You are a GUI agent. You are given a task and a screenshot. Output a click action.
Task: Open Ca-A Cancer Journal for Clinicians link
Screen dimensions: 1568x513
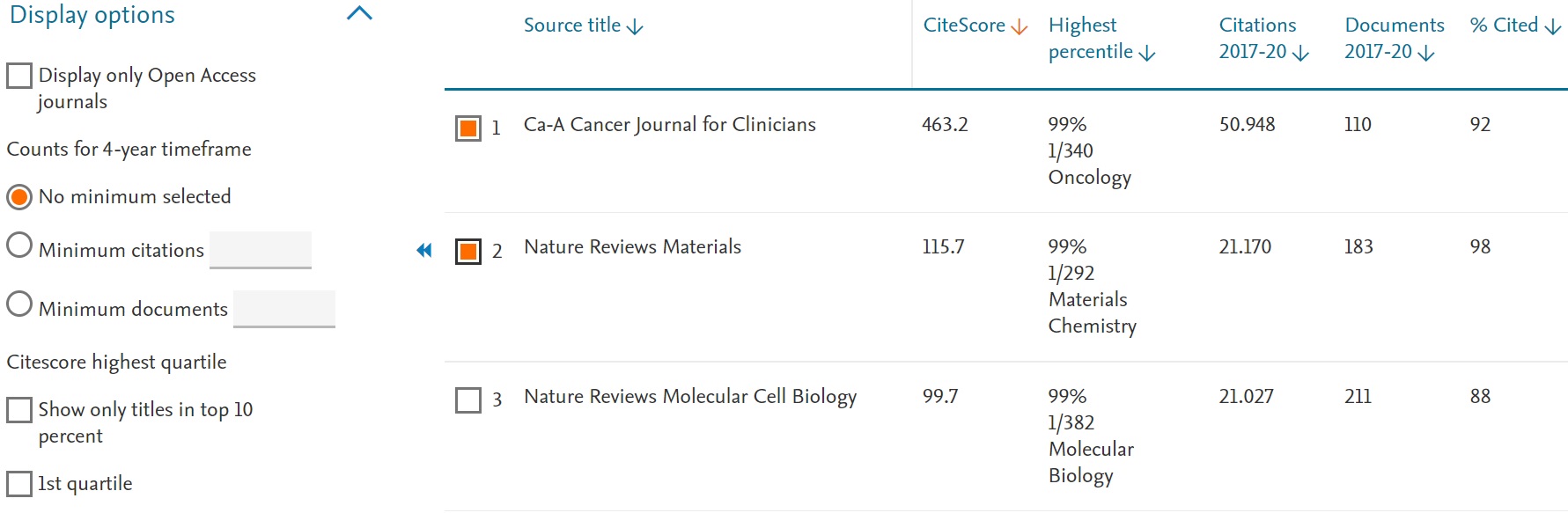click(x=669, y=125)
